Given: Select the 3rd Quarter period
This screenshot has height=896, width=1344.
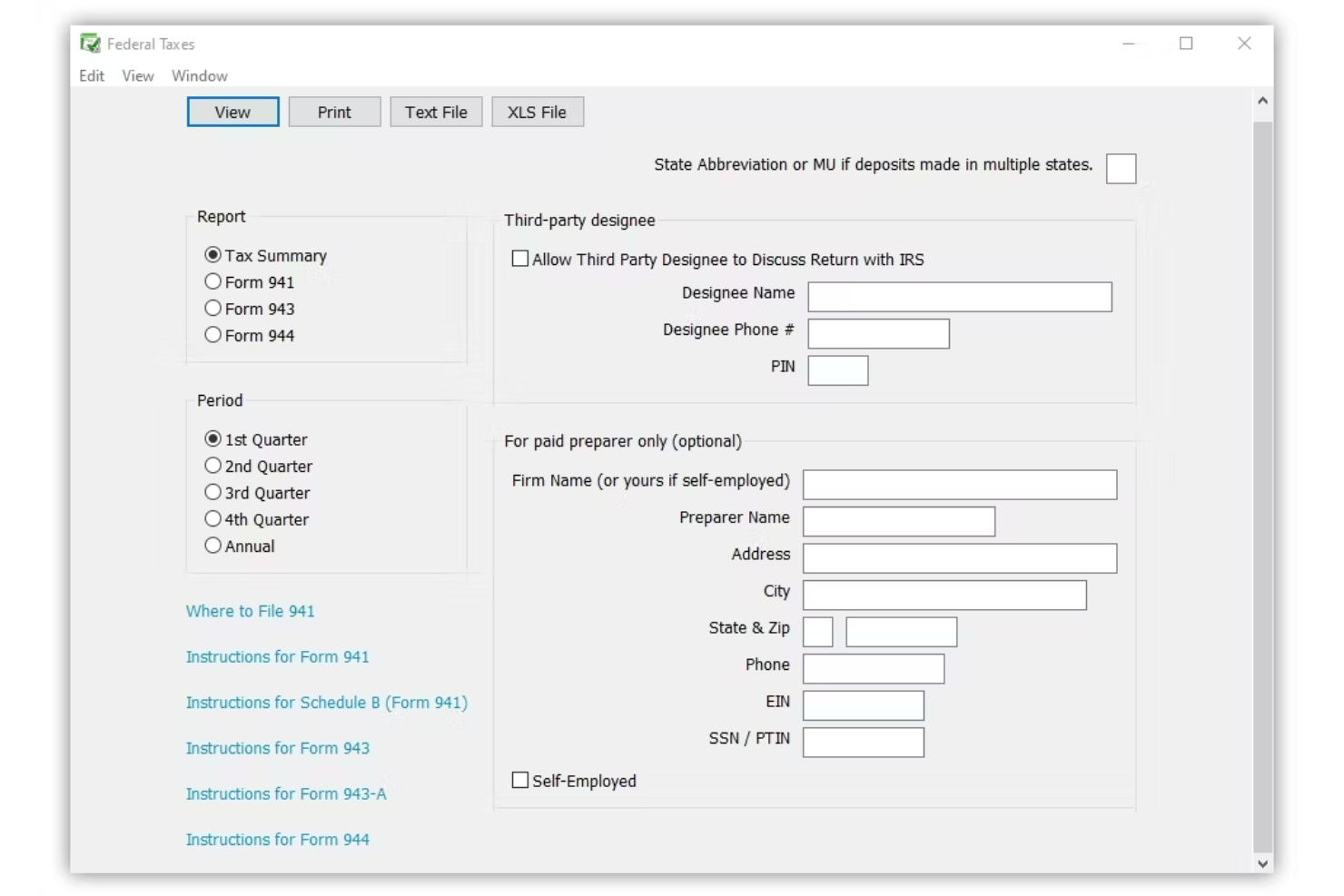Looking at the screenshot, I should (x=213, y=493).
